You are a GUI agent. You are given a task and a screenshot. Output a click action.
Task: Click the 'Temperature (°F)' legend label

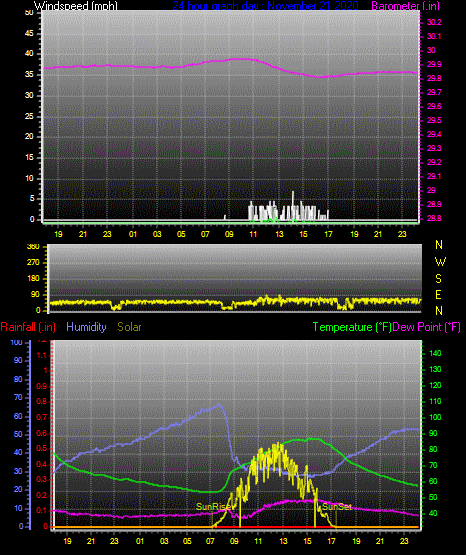pyautogui.click(x=352, y=327)
